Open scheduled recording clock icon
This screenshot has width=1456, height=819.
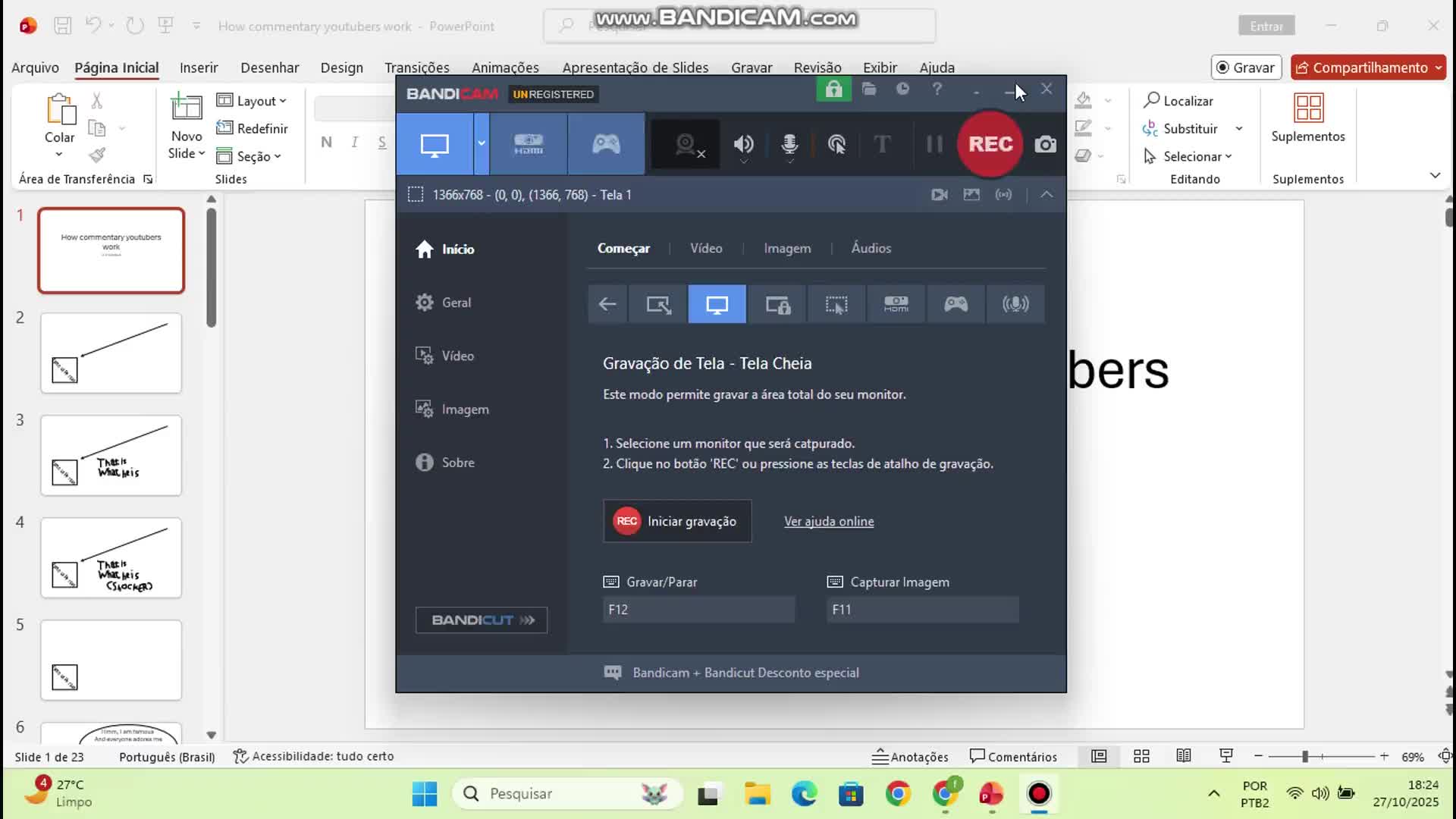coord(902,89)
